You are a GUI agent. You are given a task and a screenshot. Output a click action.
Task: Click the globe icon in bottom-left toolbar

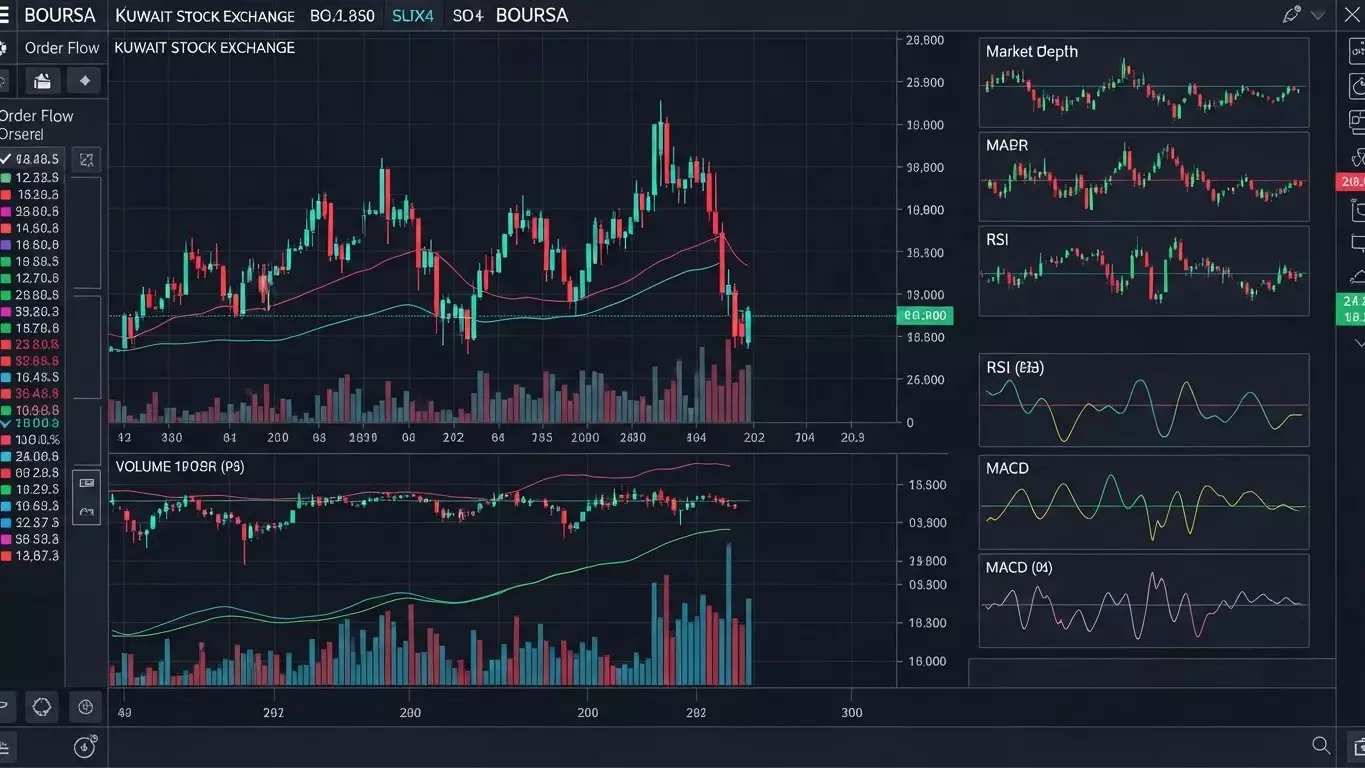pos(86,707)
